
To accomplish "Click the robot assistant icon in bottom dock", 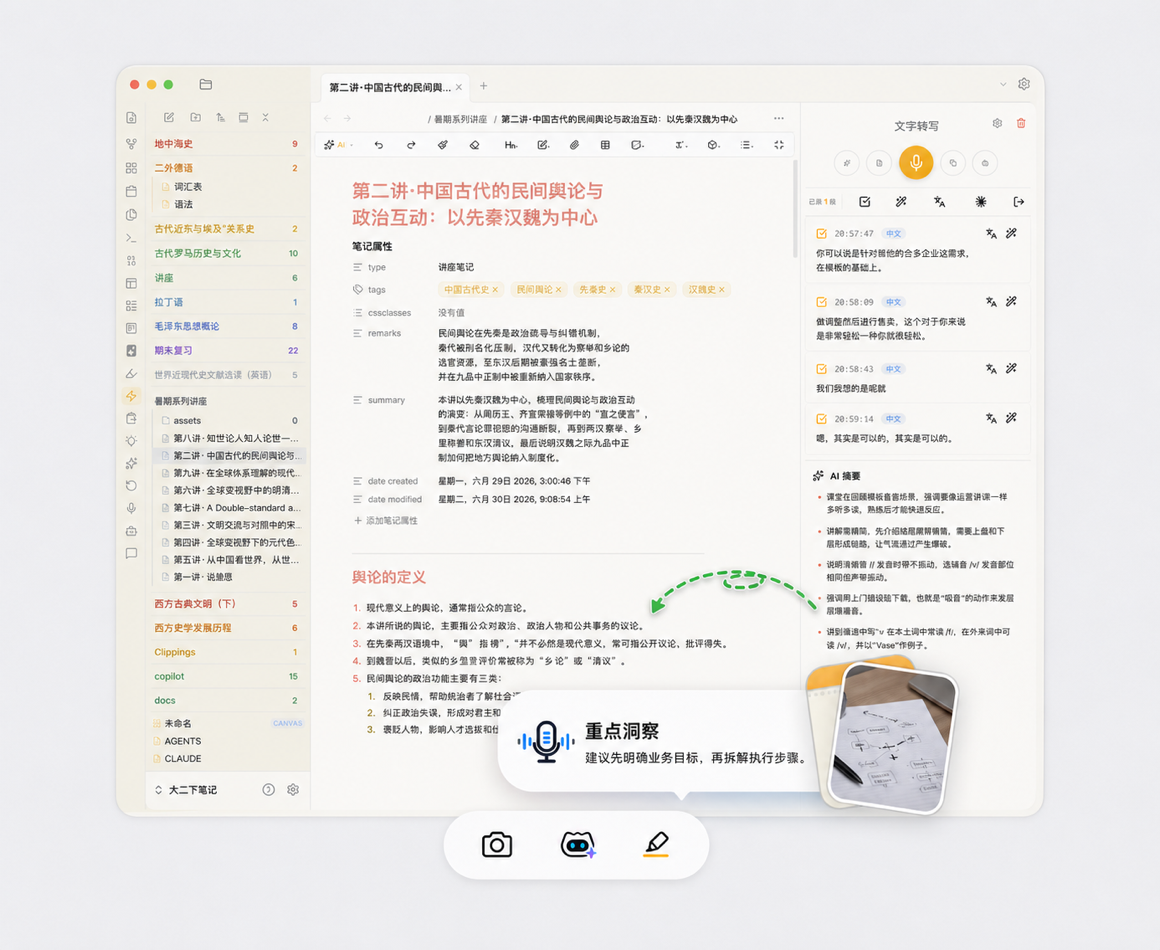I will coord(578,844).
